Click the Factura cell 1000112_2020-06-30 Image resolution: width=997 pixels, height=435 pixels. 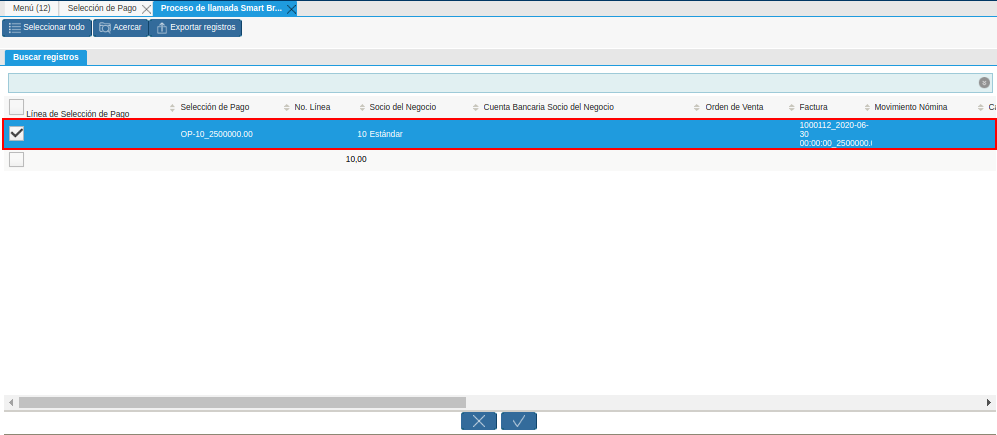(x=835, y=134)
